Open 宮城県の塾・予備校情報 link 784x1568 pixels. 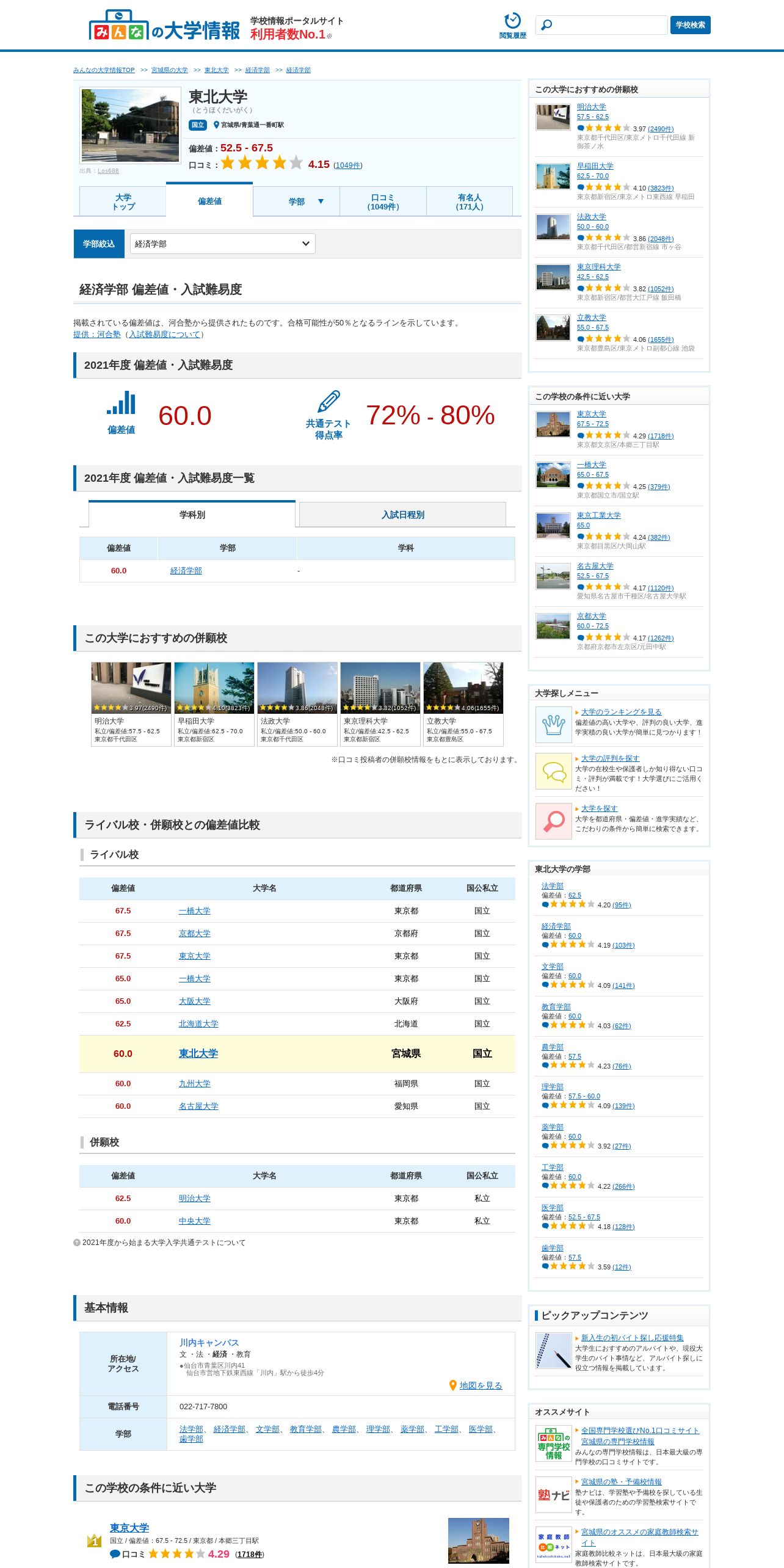(621, 1482)
